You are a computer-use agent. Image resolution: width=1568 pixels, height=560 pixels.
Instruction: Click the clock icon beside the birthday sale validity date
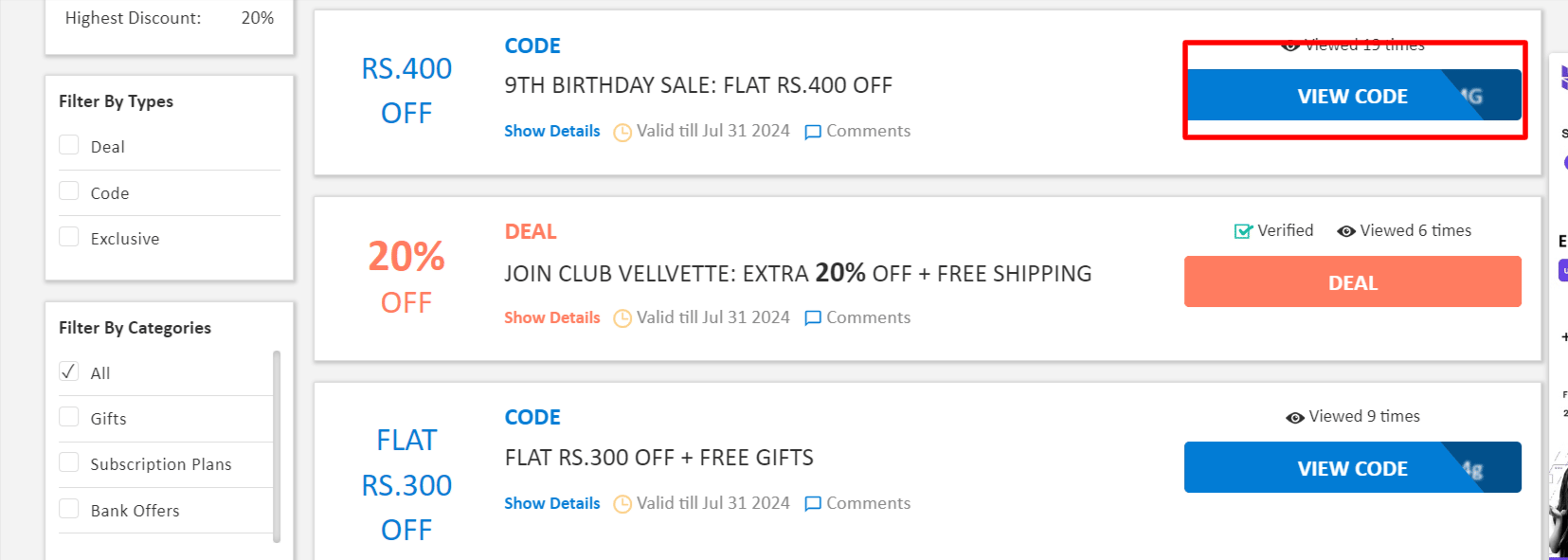click(x=622, y=132)
